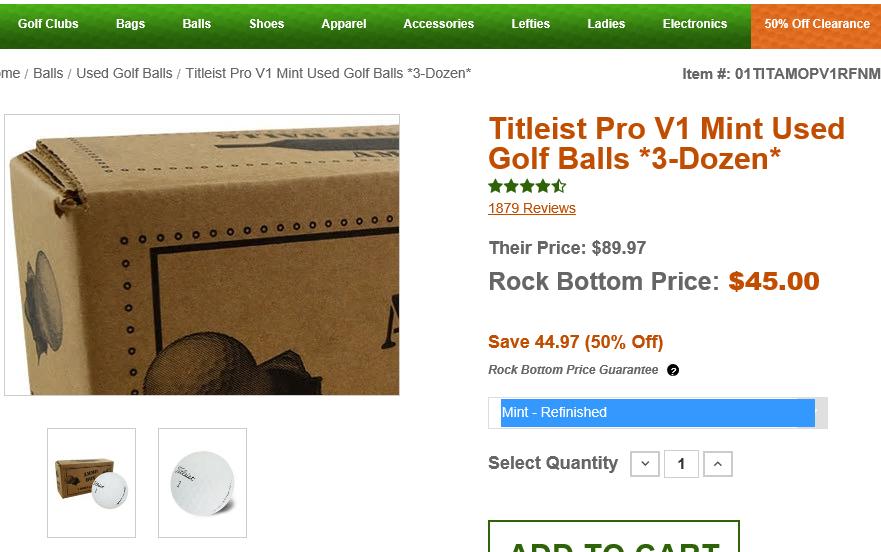The width and height of the screenshot is (881, 552).
Task: Open the Electronics menu
Action: coord(695,24)
